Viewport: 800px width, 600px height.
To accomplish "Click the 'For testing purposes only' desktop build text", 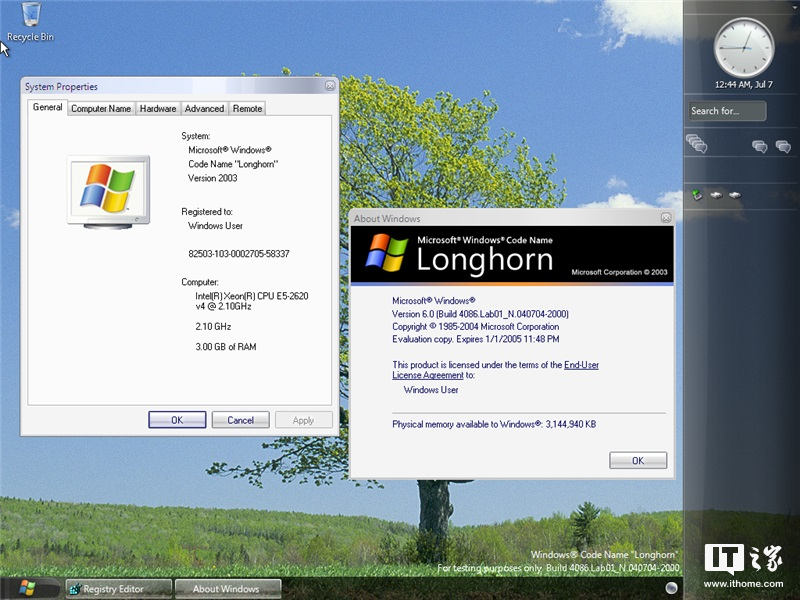I will (x=558, y=568).
